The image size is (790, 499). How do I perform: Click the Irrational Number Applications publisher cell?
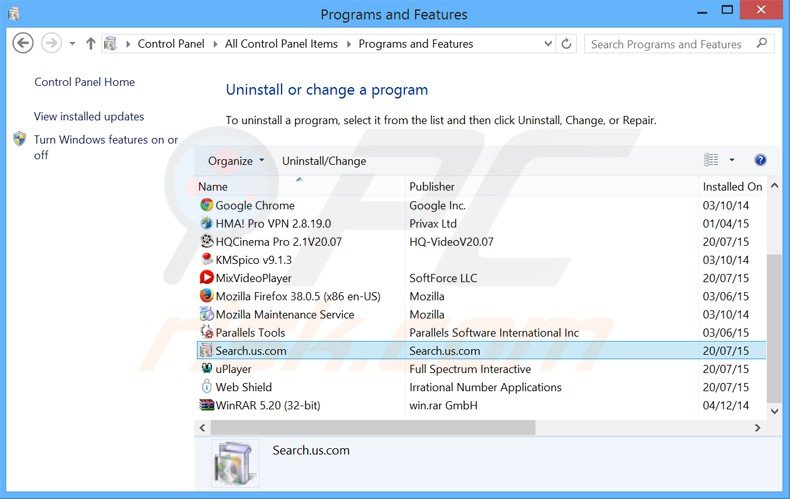click(485, 387)
